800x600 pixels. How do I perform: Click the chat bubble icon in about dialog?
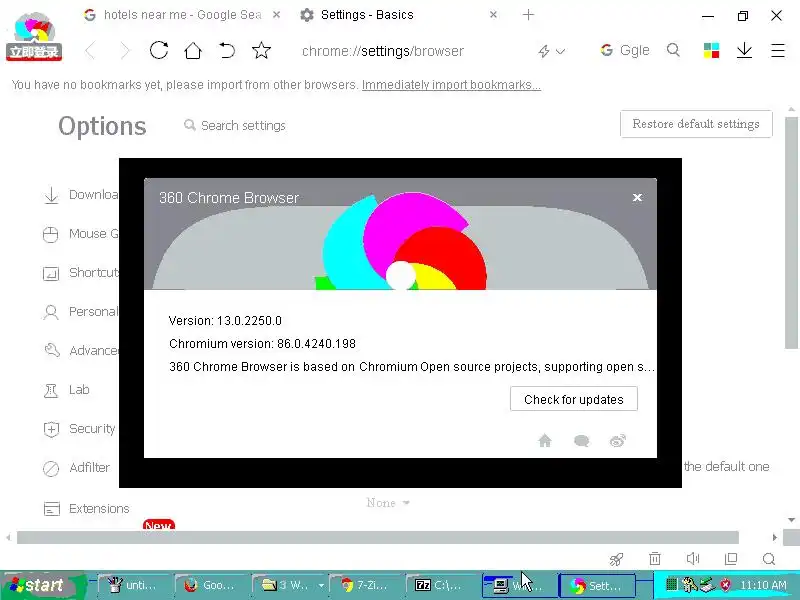click(582, 440)
